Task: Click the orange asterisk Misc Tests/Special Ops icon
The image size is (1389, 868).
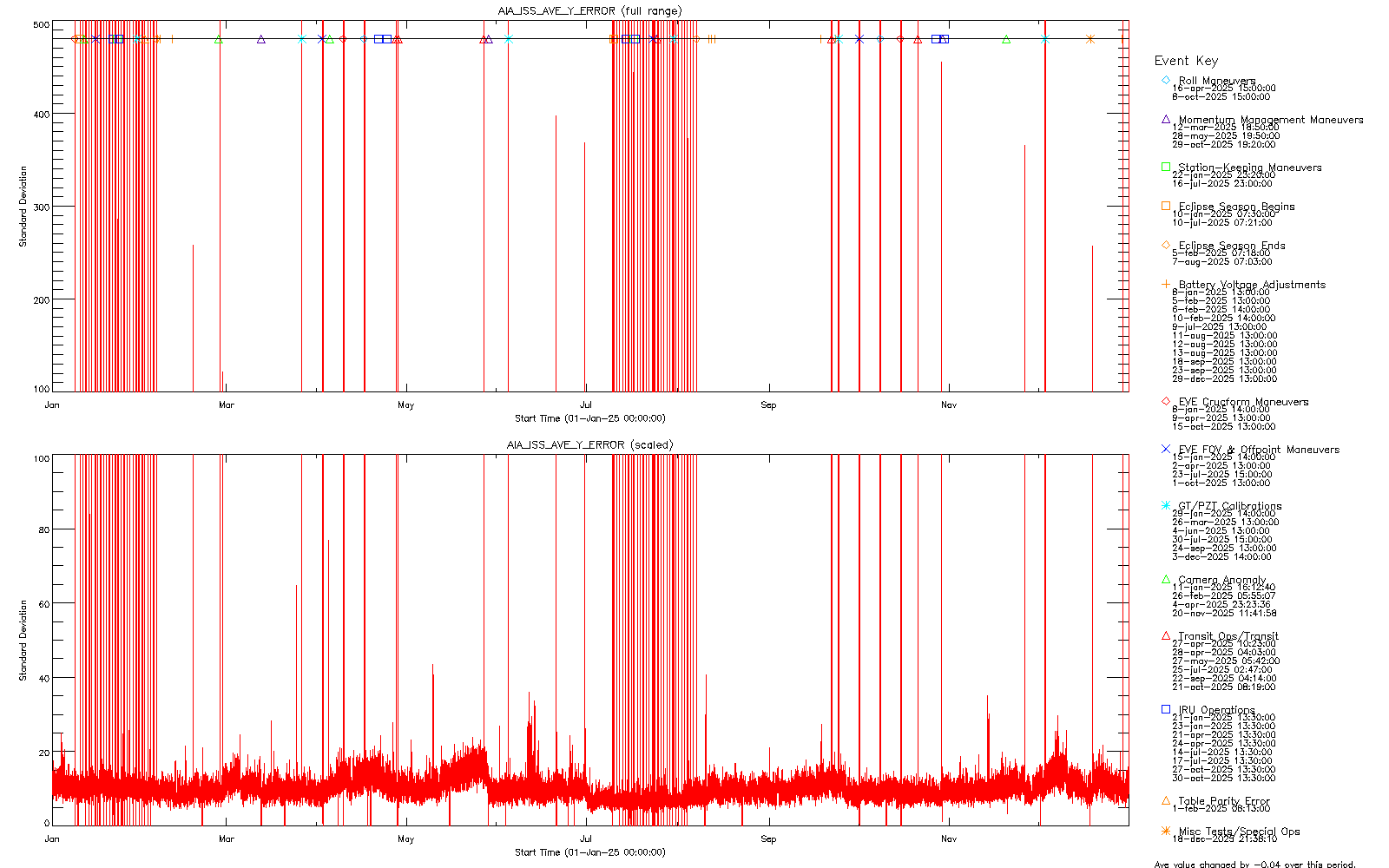Action: (x=1166, y=831)
